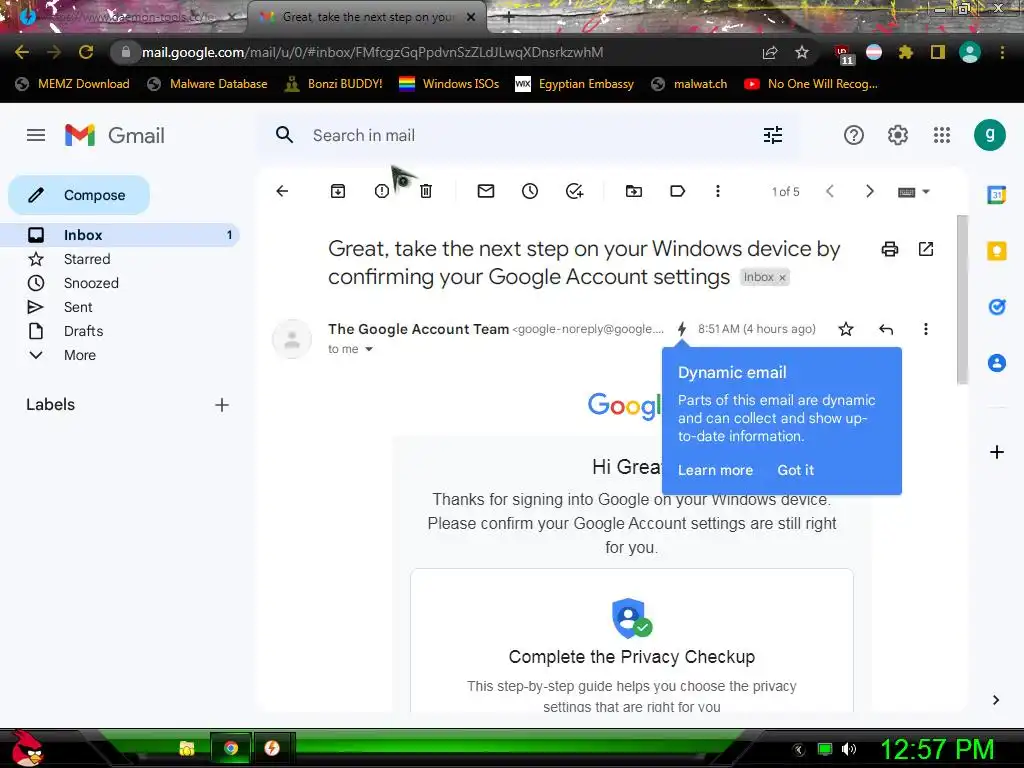Image resolution: width=1024 pixels, height=768 pixels.
Task: Open Gmail Settings gear
Action: tap(897, 135)
